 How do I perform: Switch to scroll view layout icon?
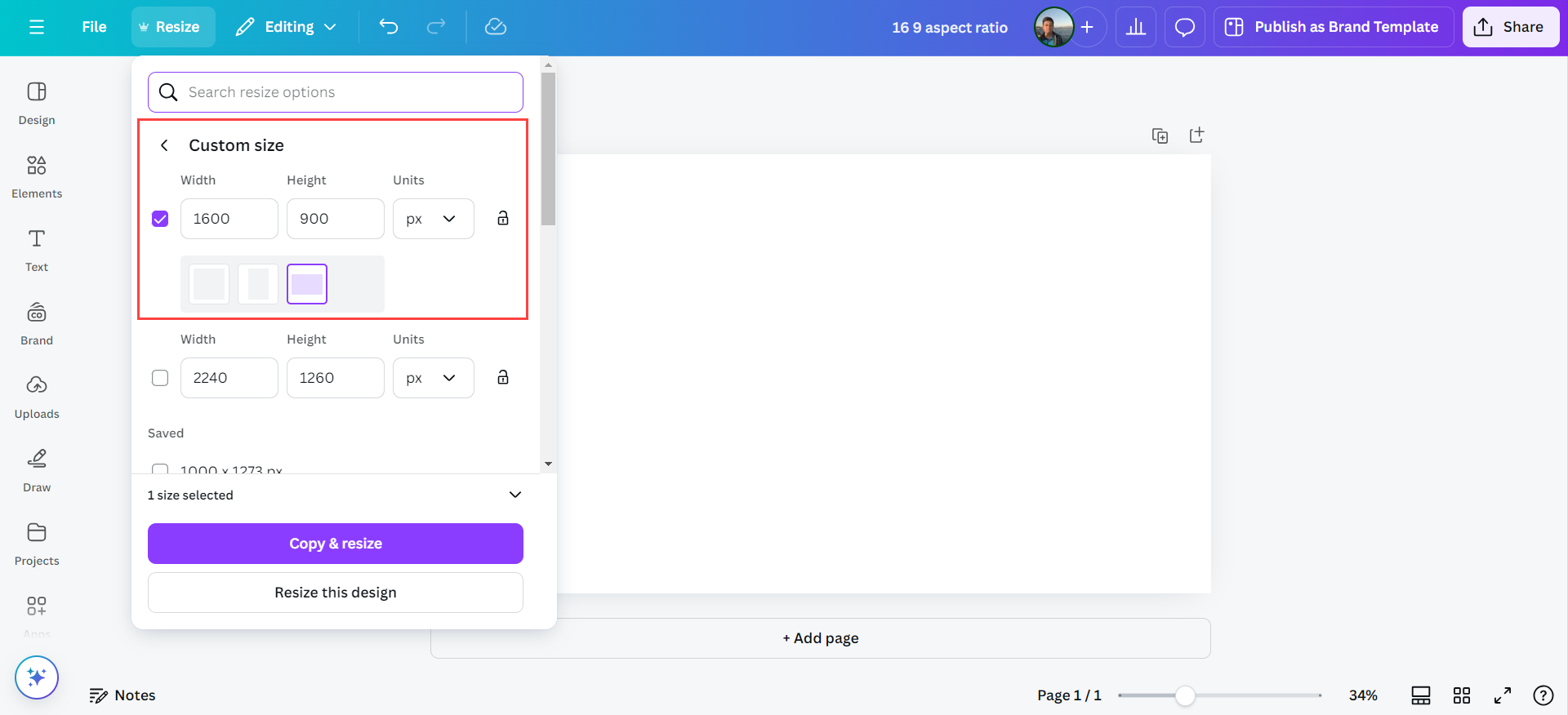tap(1421, 695)
